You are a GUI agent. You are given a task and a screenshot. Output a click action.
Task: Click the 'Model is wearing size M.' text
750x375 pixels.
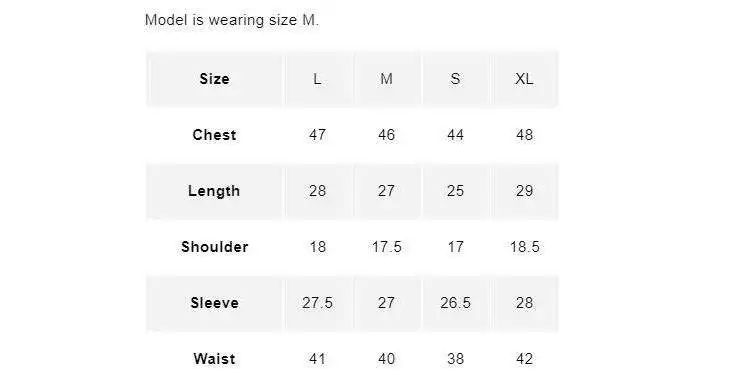coord(232,20)
